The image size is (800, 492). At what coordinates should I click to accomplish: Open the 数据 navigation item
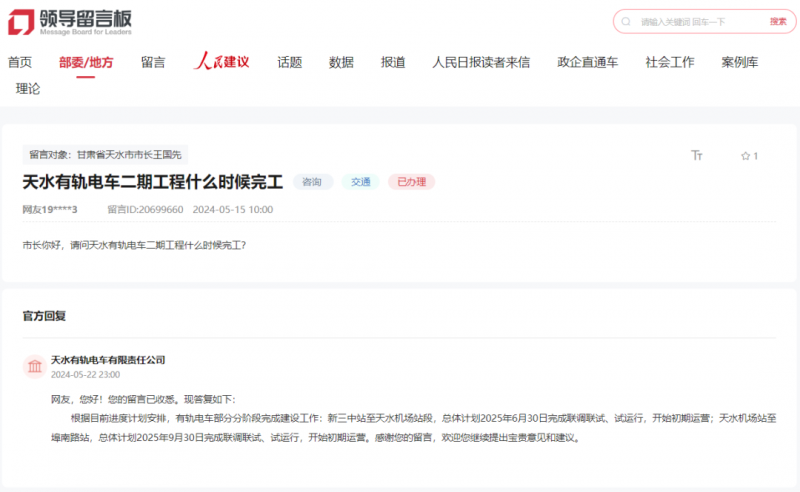coord(341,62)
